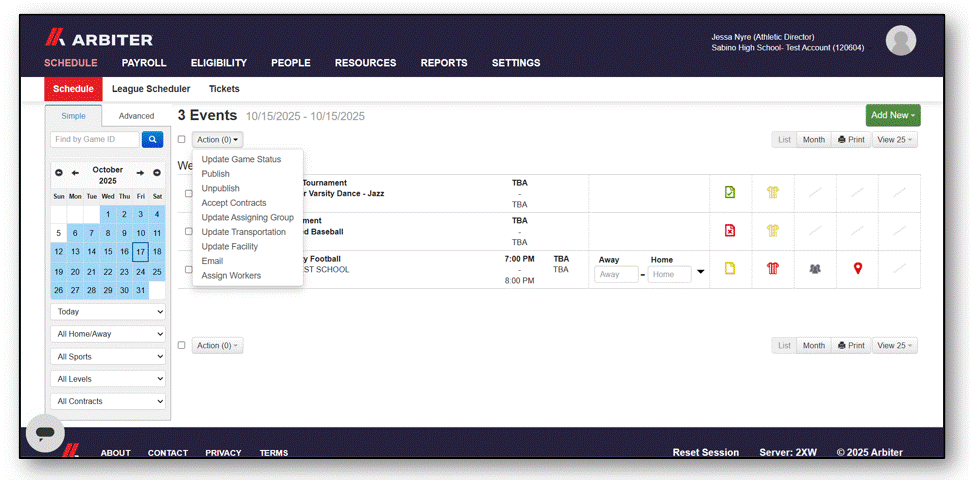970x480 pixels.
Task: Click the yellow jersey icon in Dance row
Action: (773, 192)
